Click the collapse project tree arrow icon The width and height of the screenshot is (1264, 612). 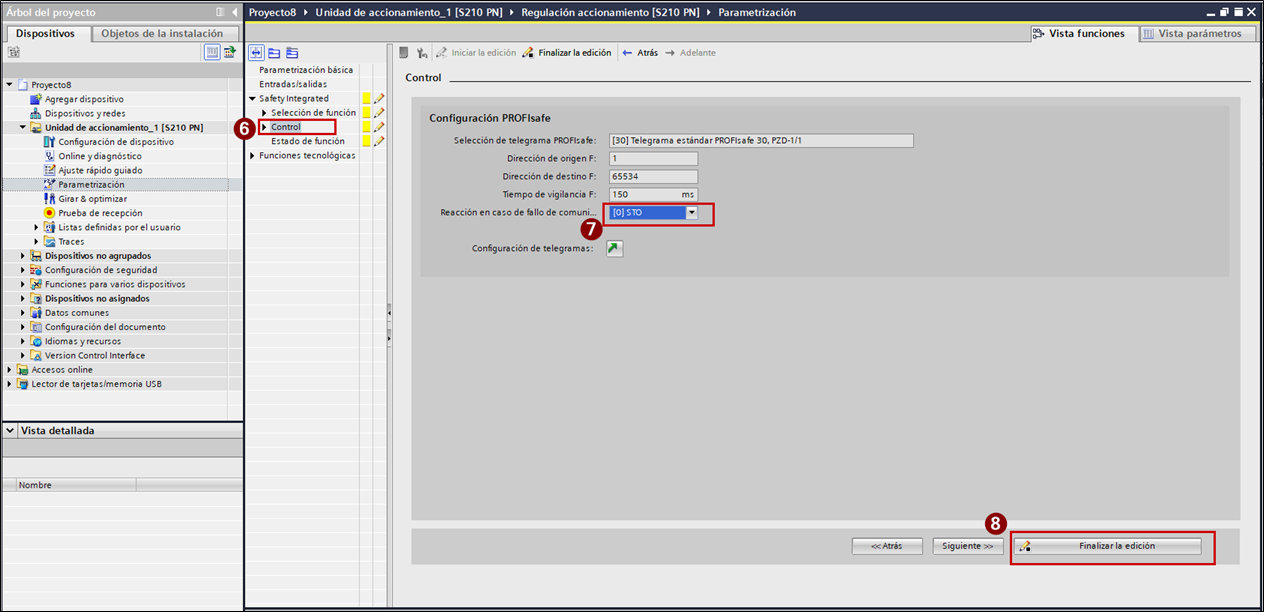(x=235, y=12)
